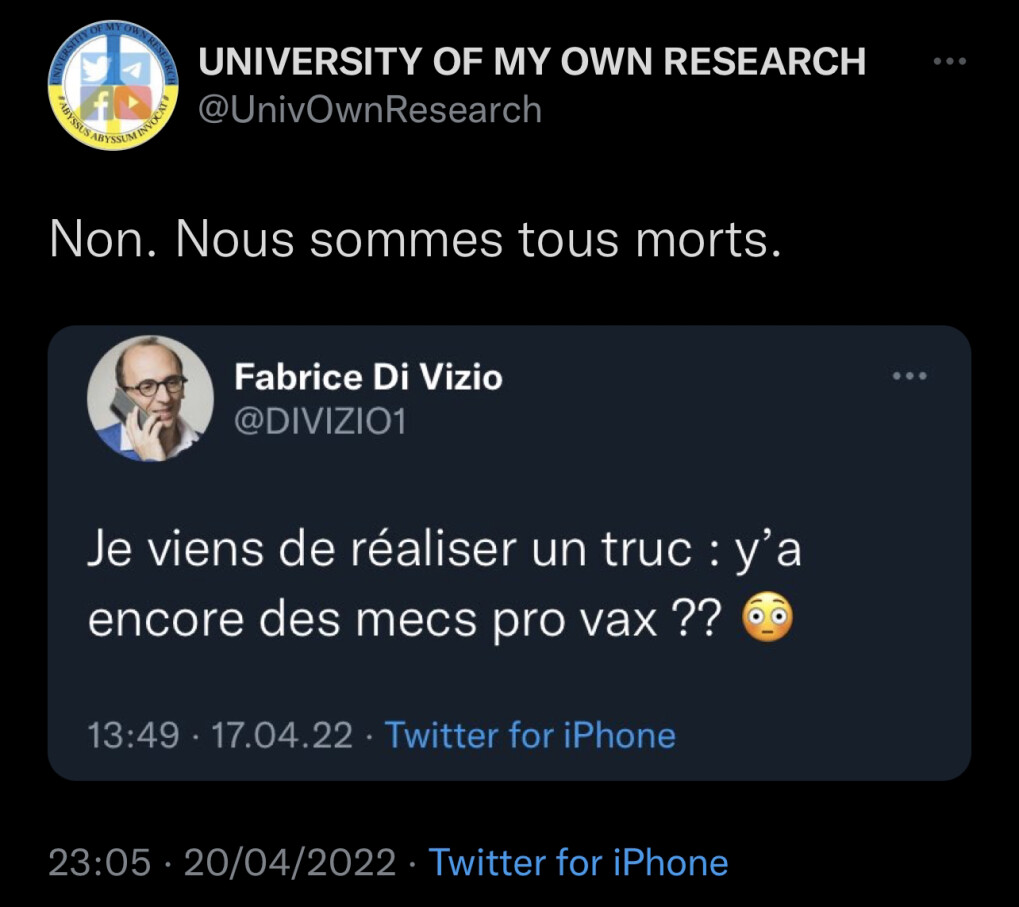The image size is (1019, 907).
Task: Visit the @UnivOwnResearch handle
Action: point(370,109)
